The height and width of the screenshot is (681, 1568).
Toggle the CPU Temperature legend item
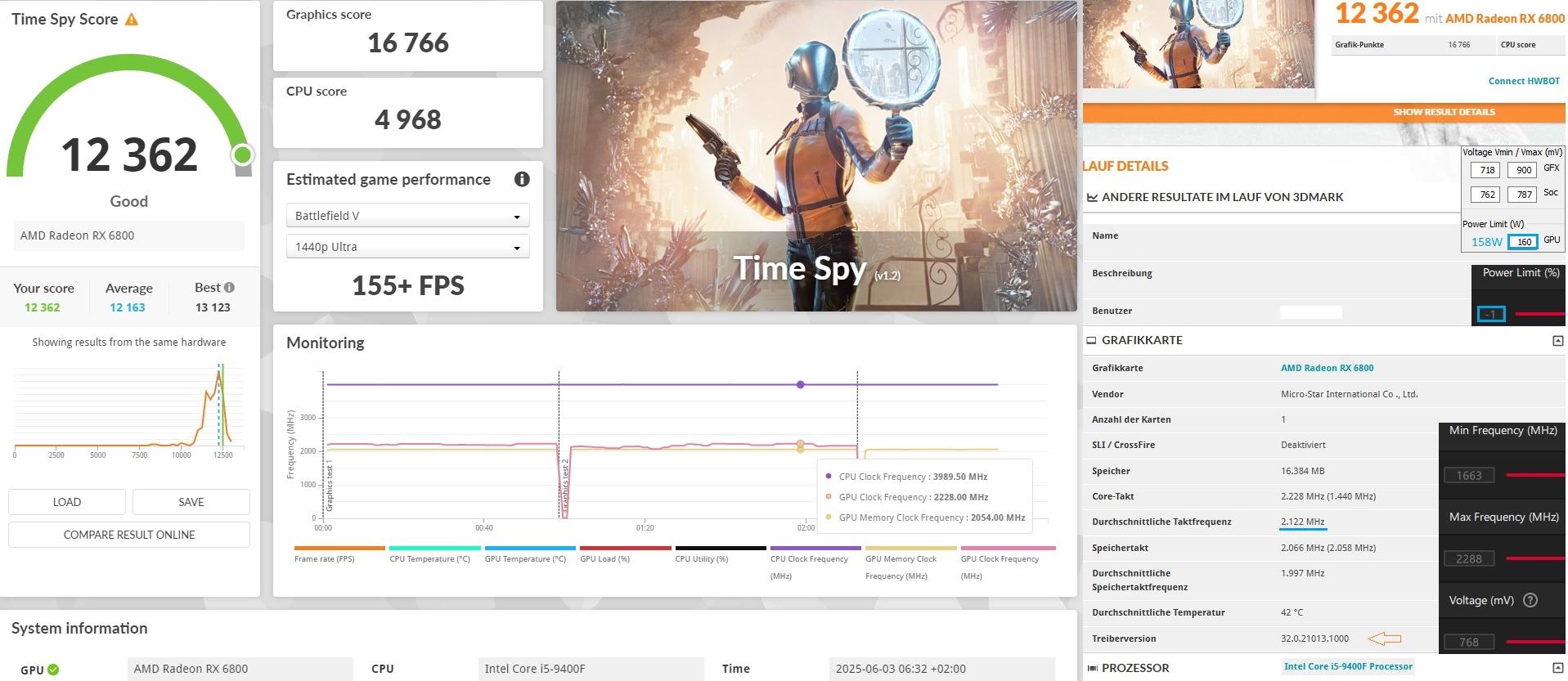434,554
